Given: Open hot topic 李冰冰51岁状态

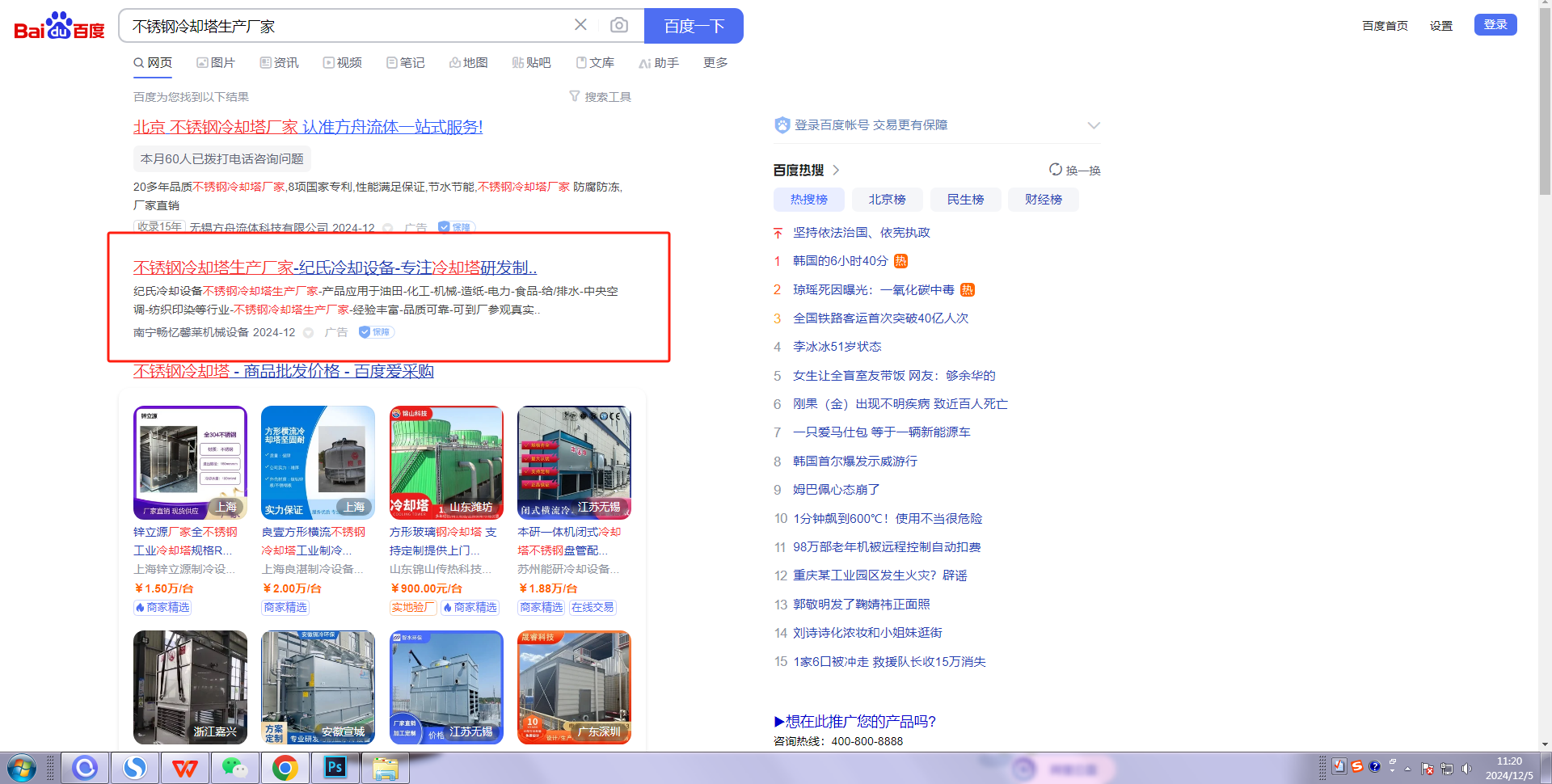Looking at the screenshot, I should tap(837, 347).
